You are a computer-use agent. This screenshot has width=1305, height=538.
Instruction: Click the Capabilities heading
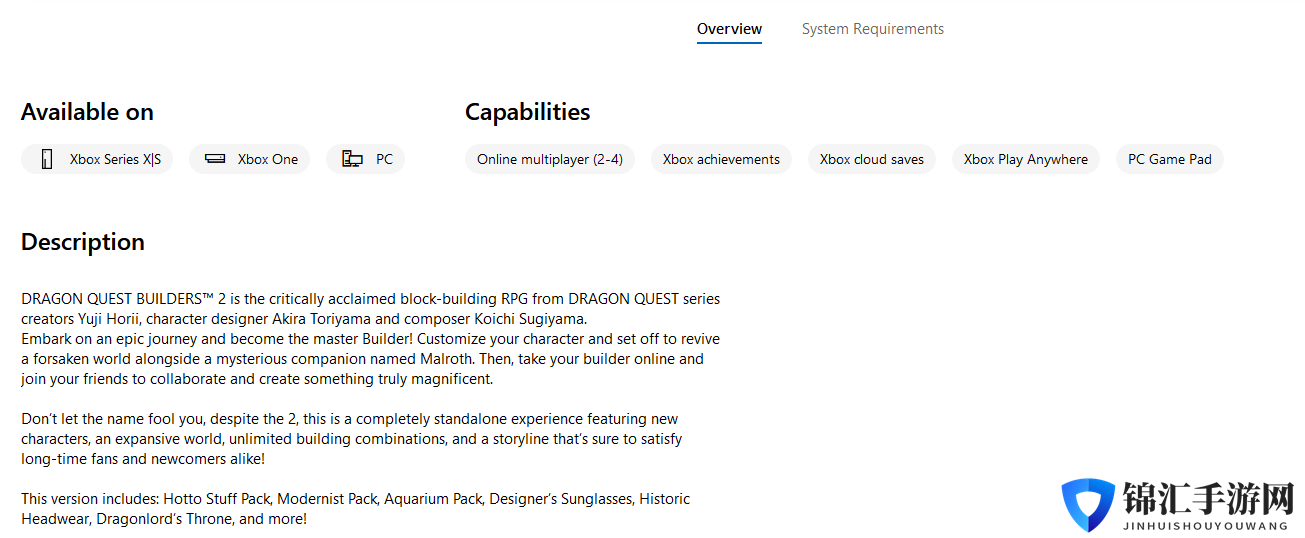pyautogui.click(x=527, y=112)
